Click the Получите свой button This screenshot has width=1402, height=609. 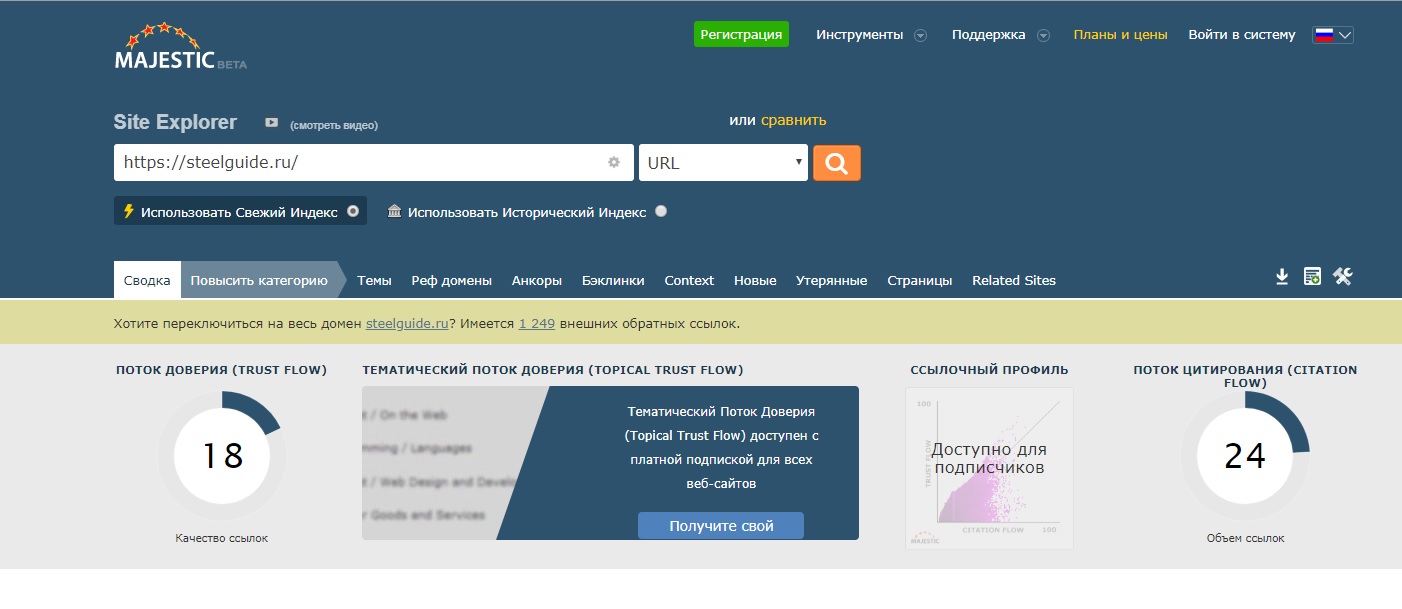coord(721,526)
